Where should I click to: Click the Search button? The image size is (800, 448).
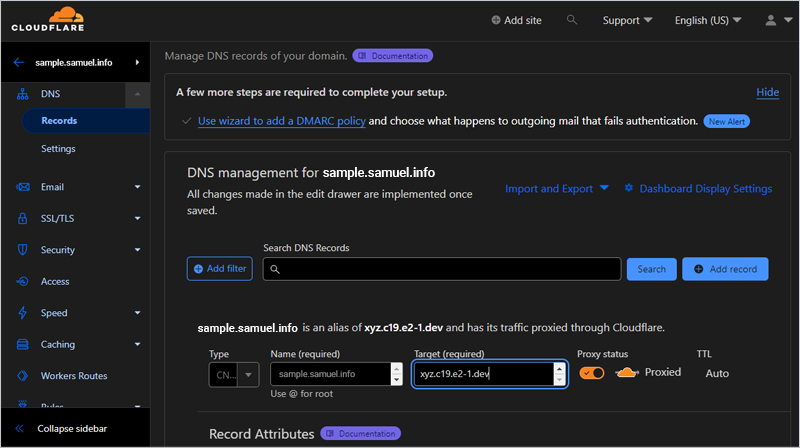pyautogui.click(x=652, y=269)
